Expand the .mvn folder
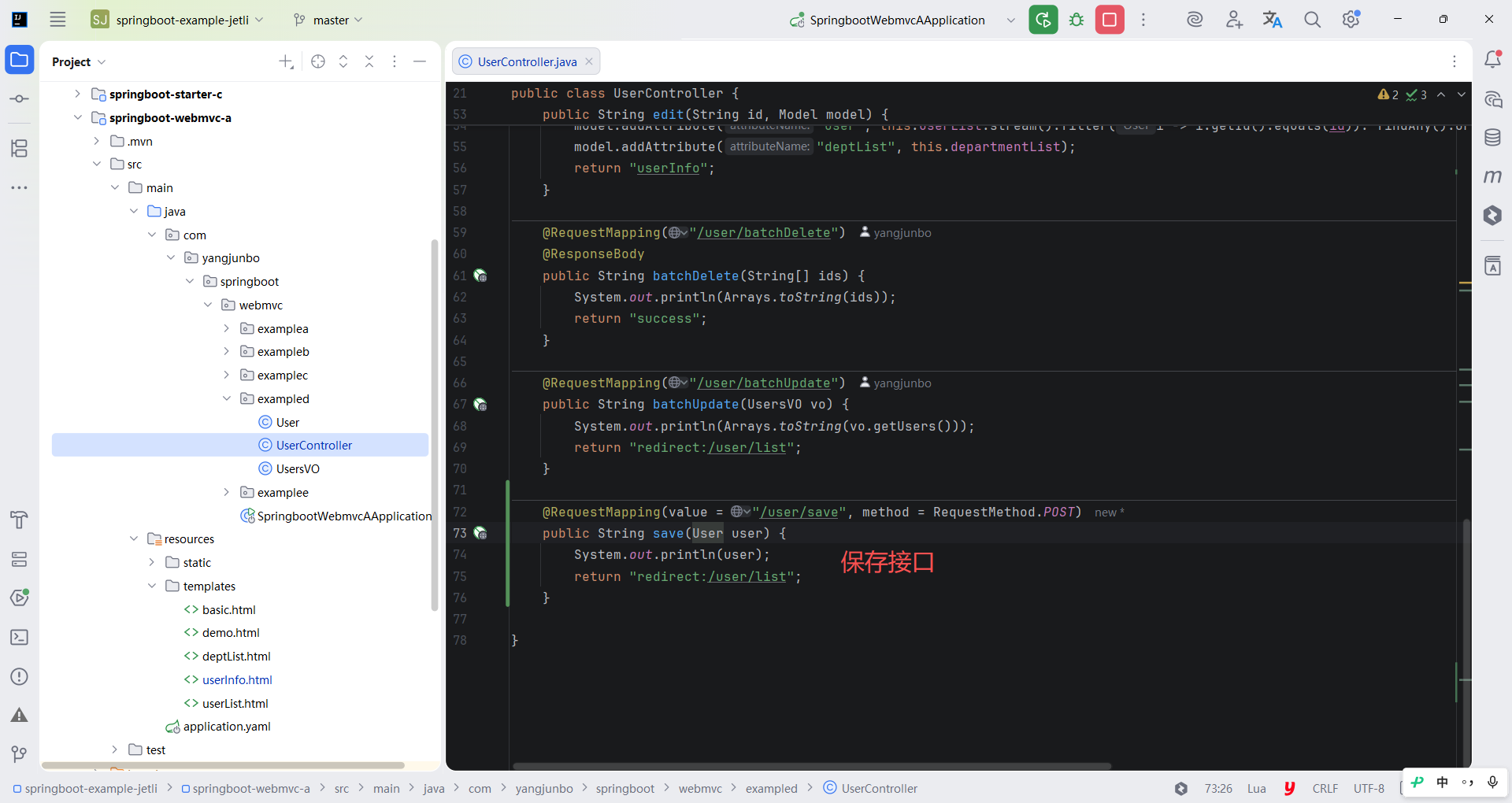Screen dimensions: 1512x803 point(96,141)
